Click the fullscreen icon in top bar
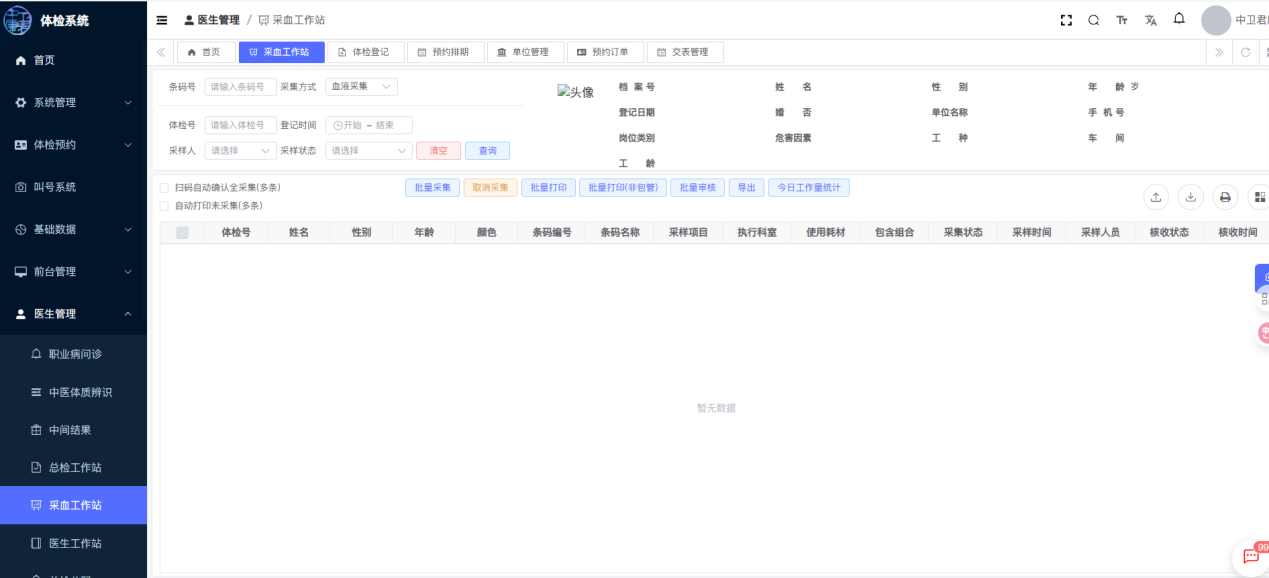This screenshot has height=578, width=1269. click(1066, 20)
